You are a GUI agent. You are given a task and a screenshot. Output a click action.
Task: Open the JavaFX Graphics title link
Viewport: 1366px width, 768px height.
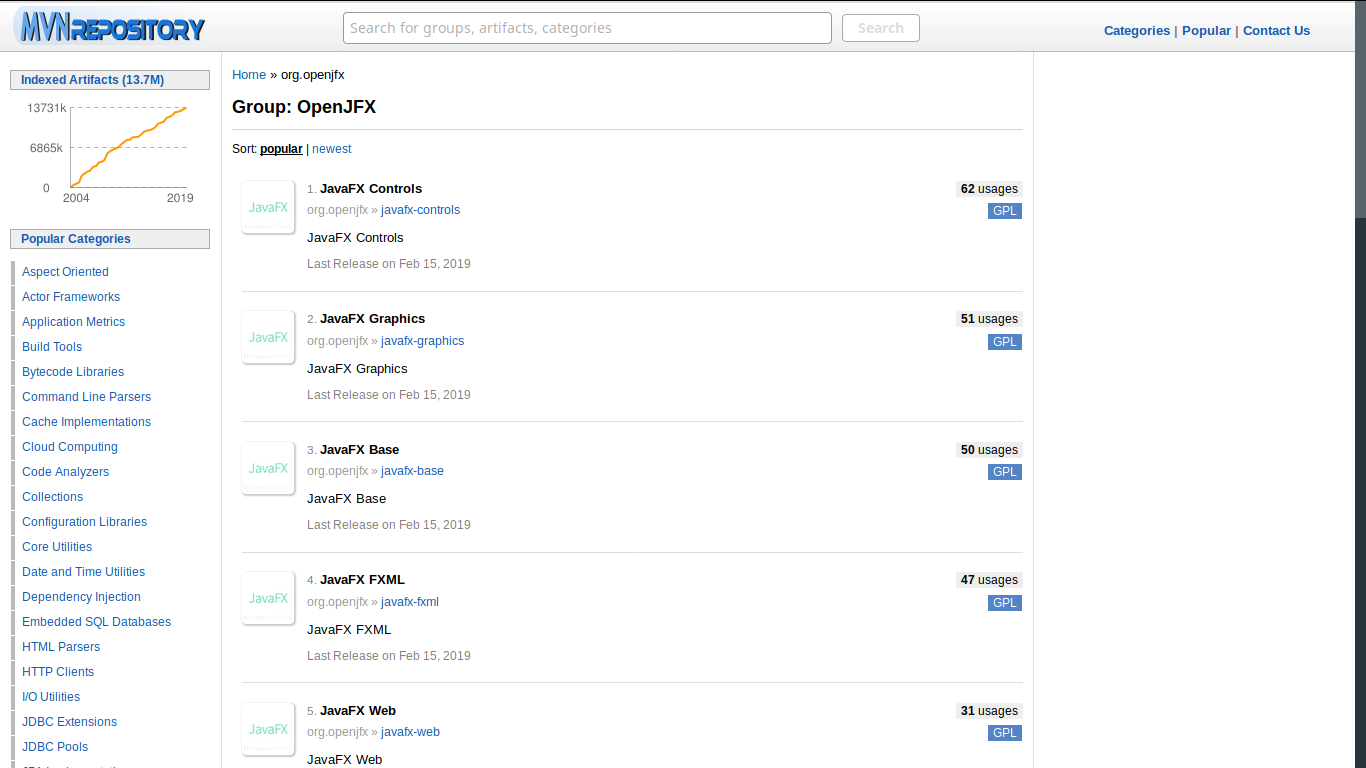372,319
